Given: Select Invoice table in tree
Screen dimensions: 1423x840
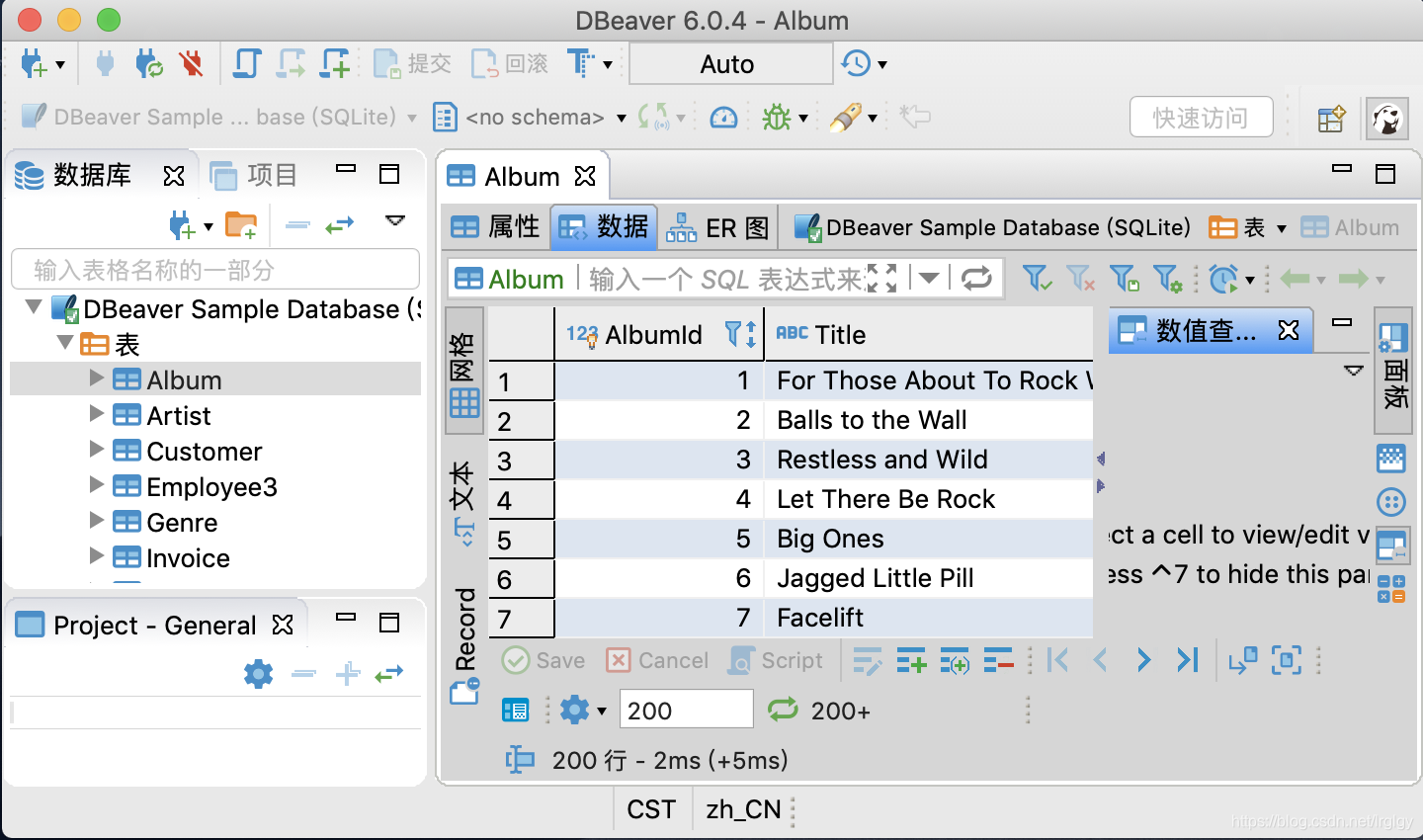Looking at the screenshot, I should click(x=188, y=558).
